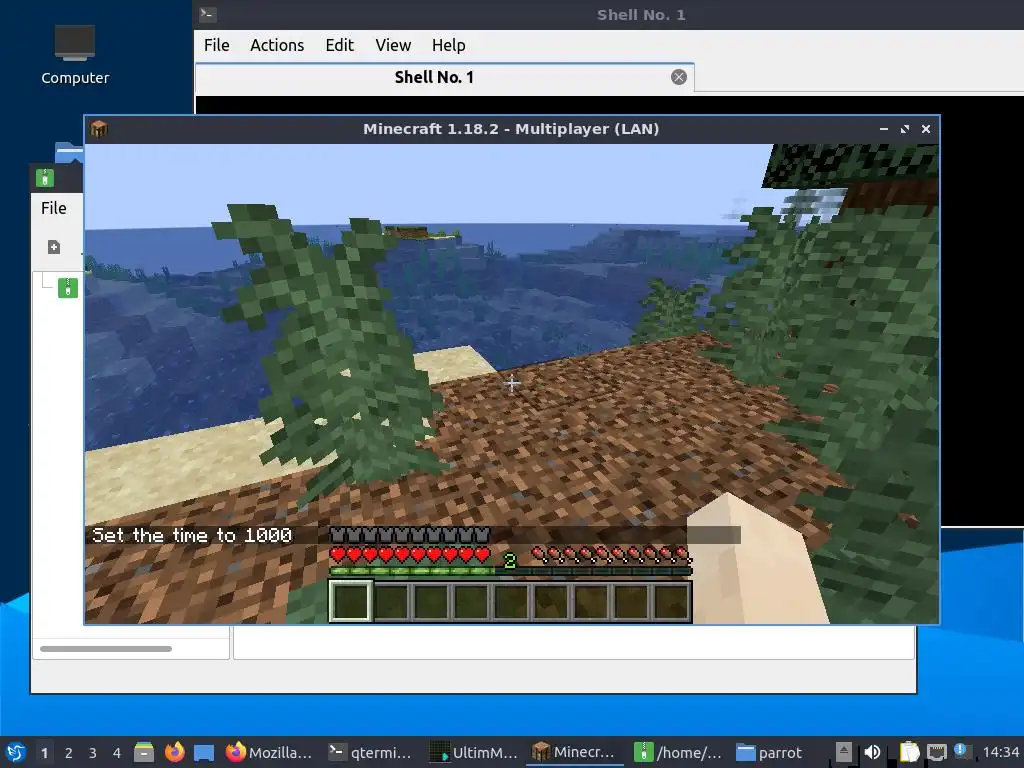Switch to the Mozilla Firefox taskbar window
The height and width of the screenshot is (768, 1024).
click(268, 752)
